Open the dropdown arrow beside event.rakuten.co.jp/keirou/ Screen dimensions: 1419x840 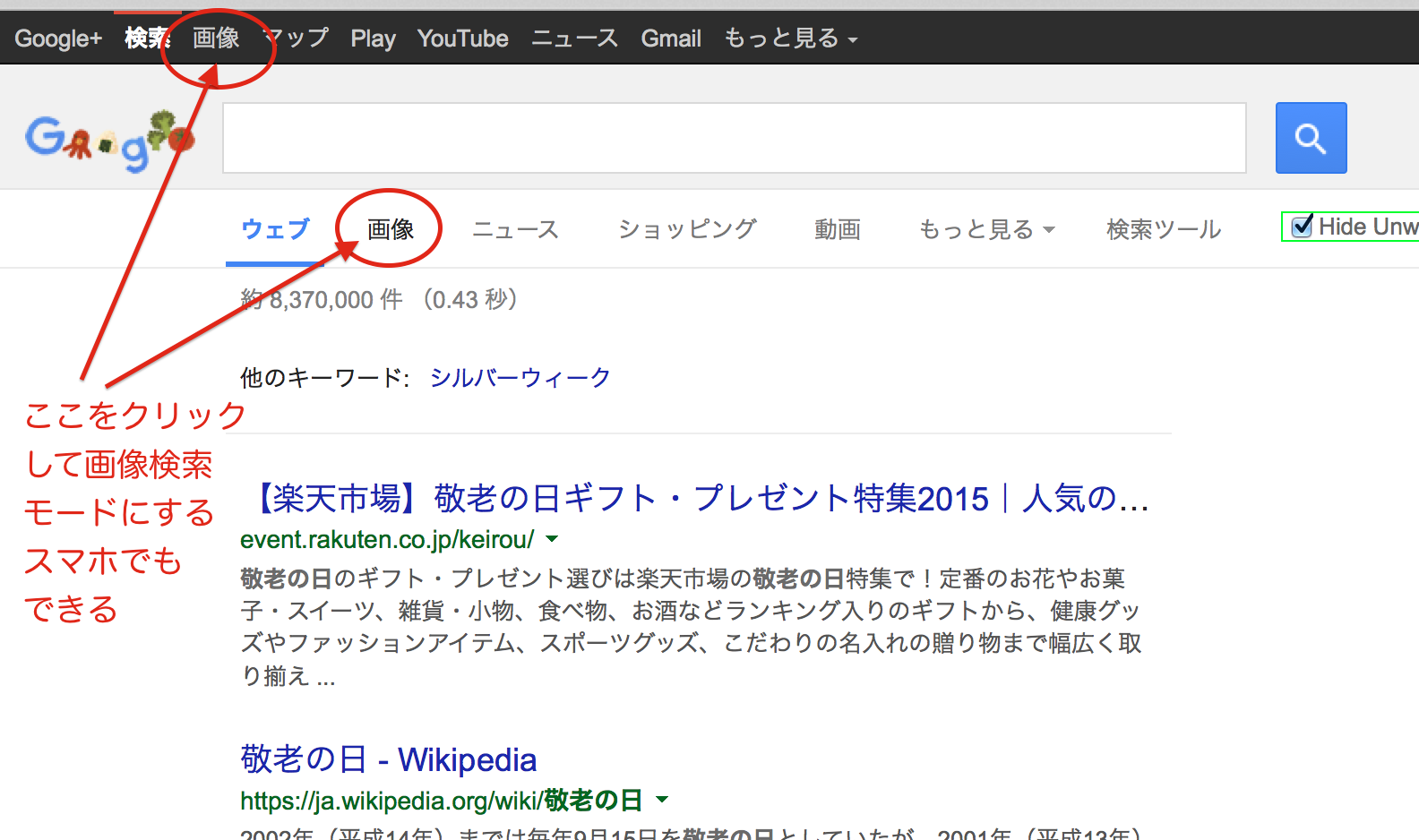coord(552,539)
